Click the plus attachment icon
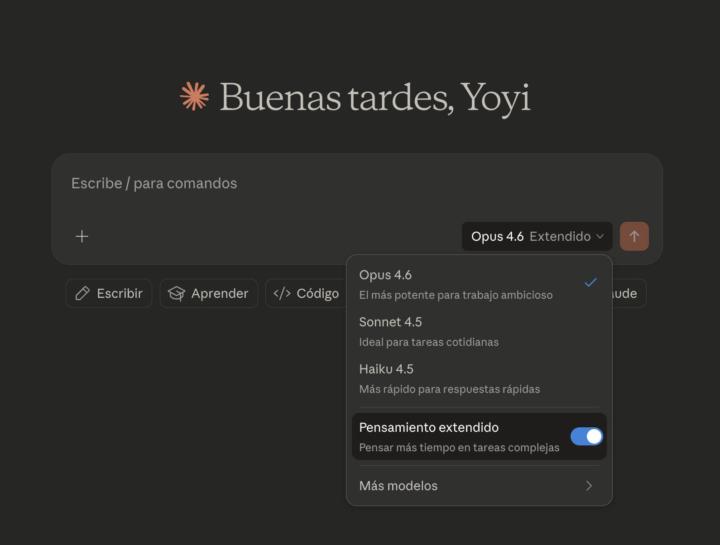The image size is (720, 545). (82, 236)
